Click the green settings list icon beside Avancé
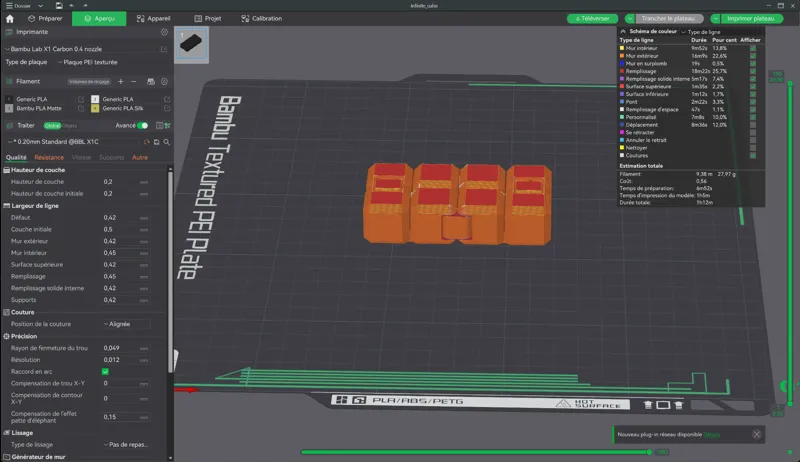 pyautogui.click(x=167, y=125)
